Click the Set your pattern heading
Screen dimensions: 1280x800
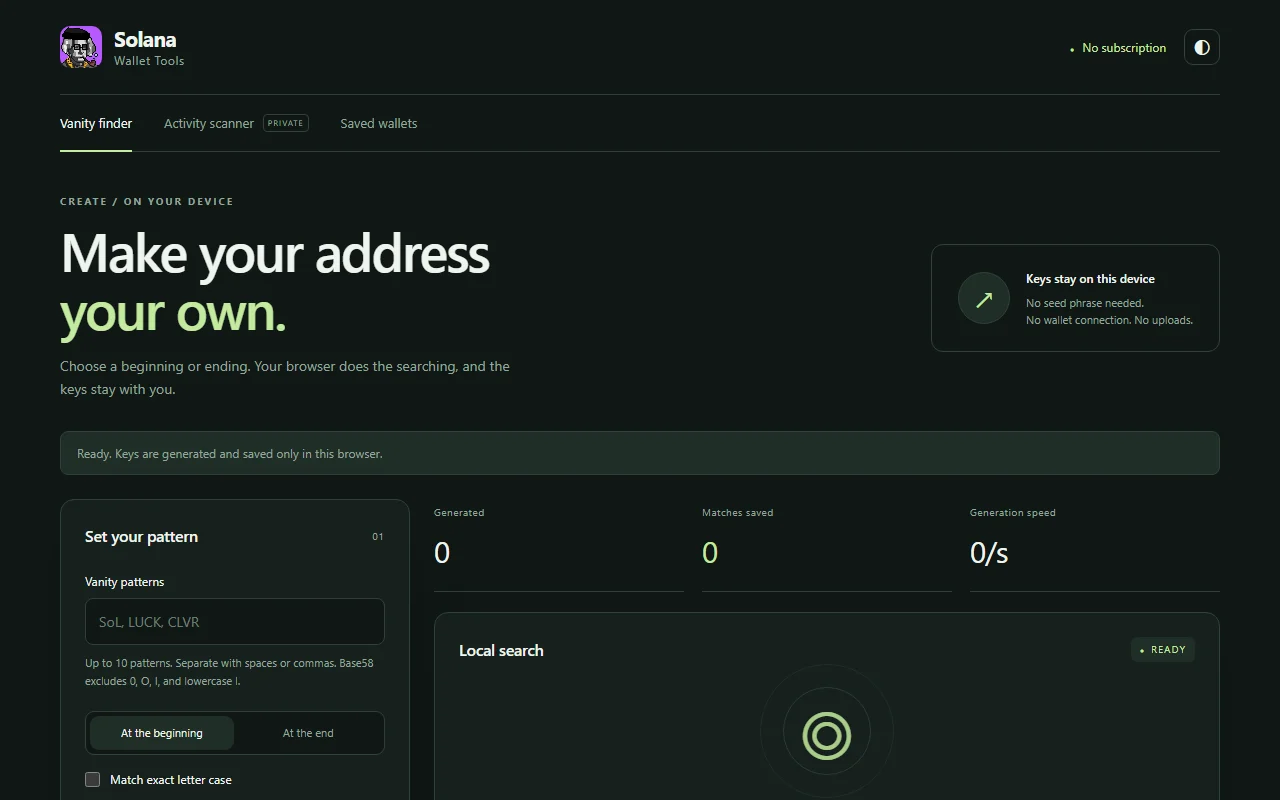tap(141, 537)
